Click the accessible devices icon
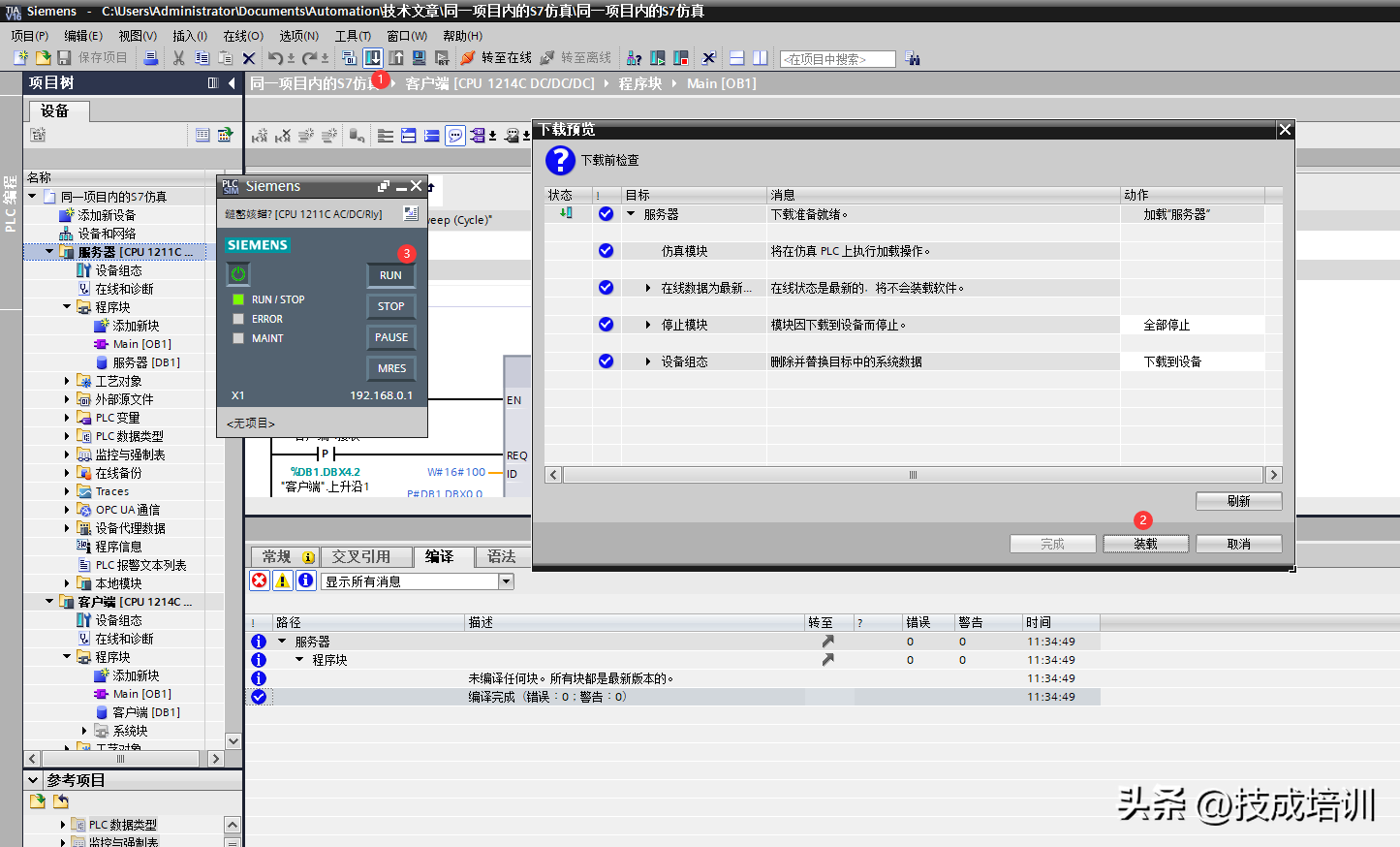Viewport: 1400px width, 847px height. 634,58
